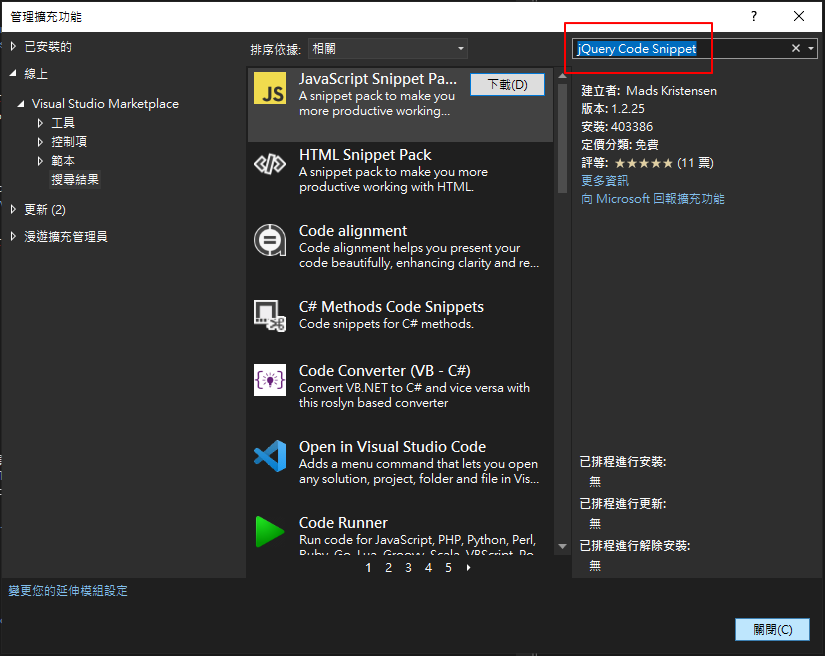Expand the 漫遊擴充管理員 node
This screenshot has height=656, width=825.
pyautogui.click(x=13, y=236)
